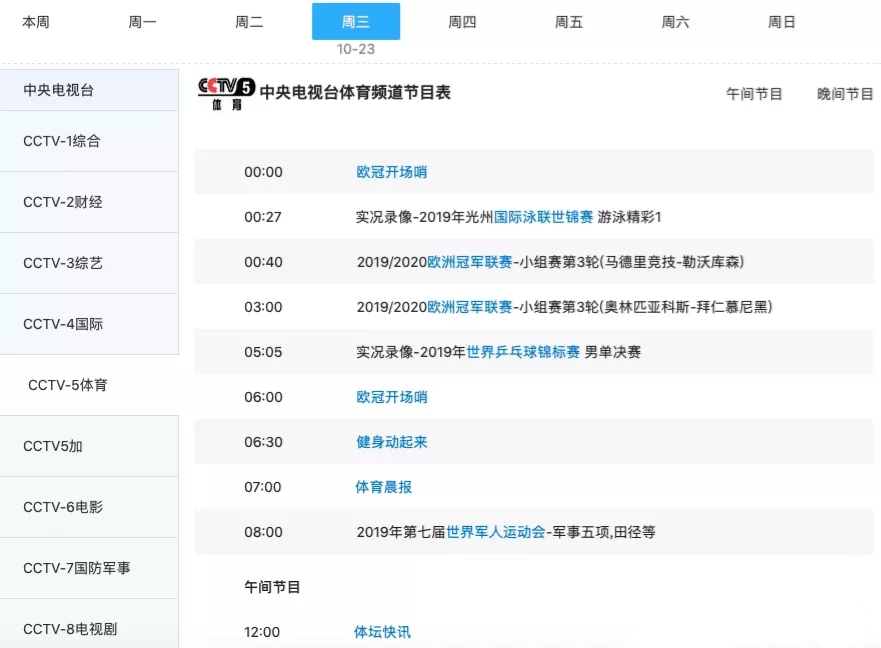Select the 周日 tab
881x648 pixels.
pyautogui.click(x=782, y=22)
